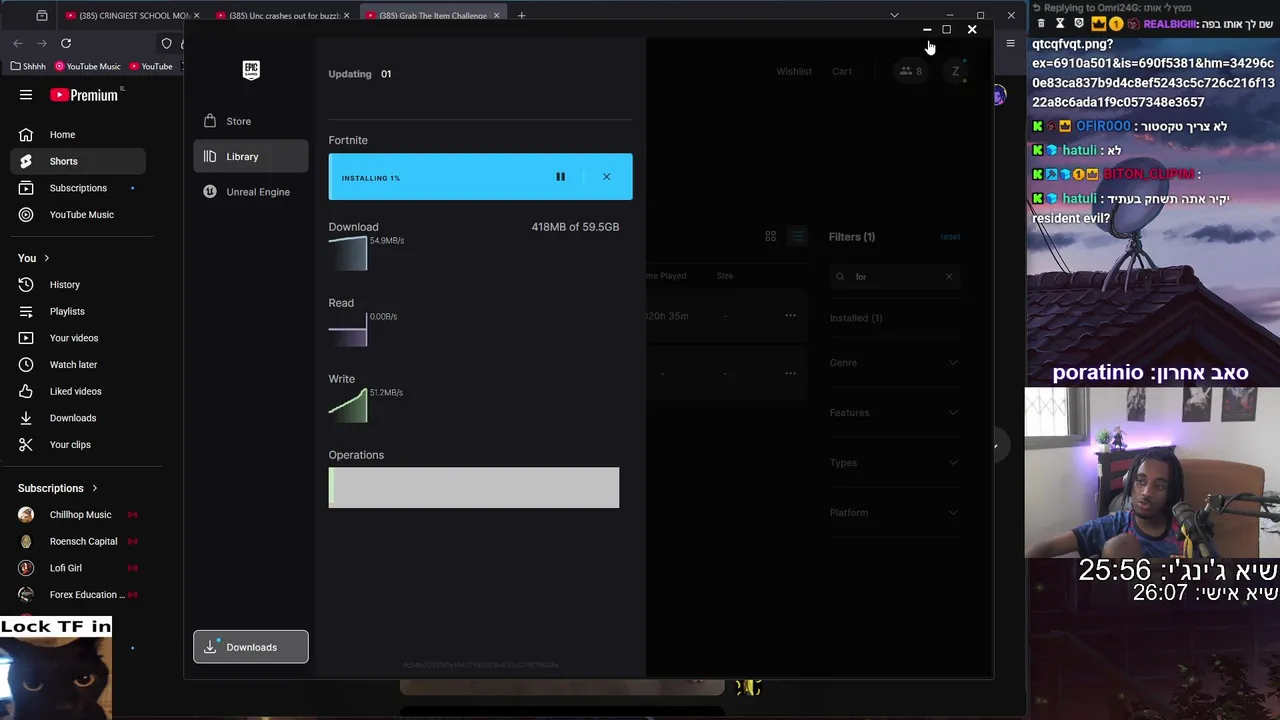
Task: Go to YouTube Home in sidebar
Action: click(x=78, y=135)
